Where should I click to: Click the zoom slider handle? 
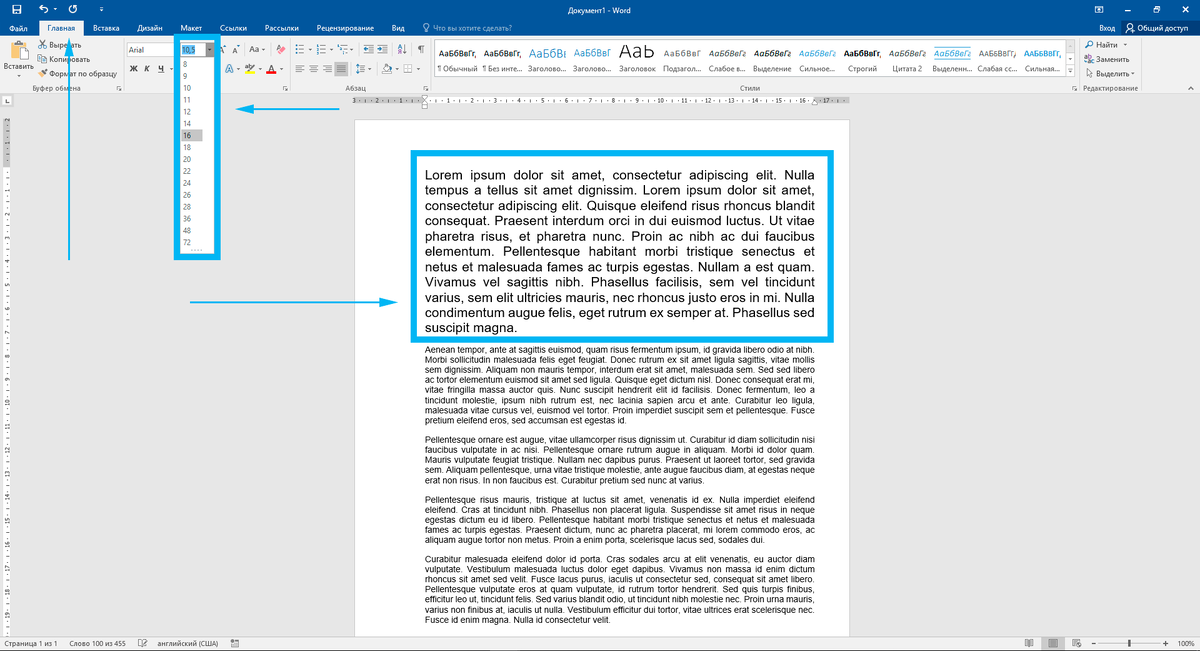pyautogui.click(x=1129, y=643)
